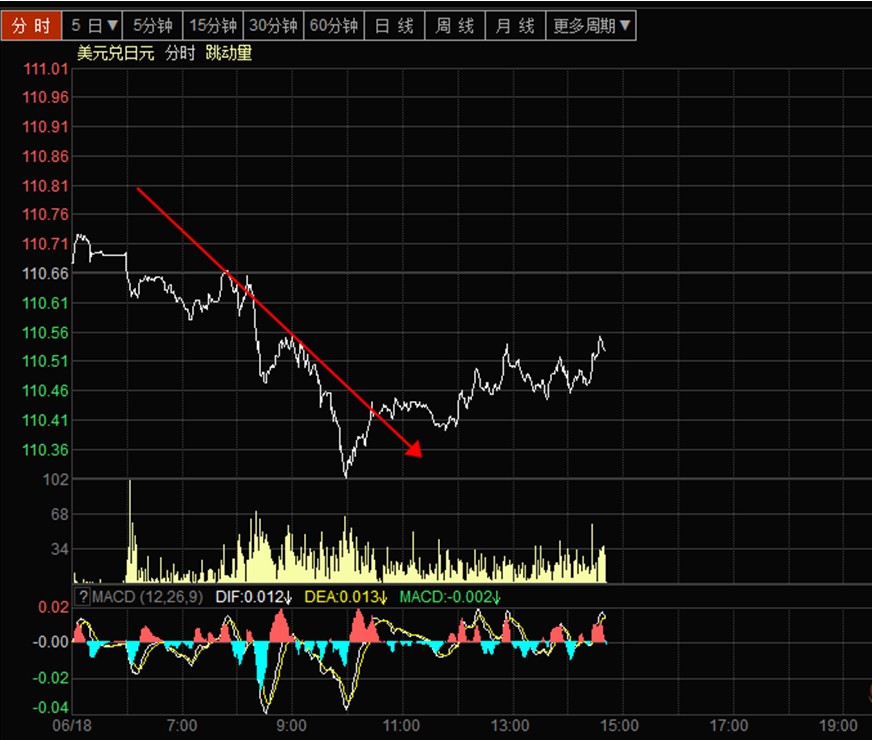Viewport: 872px width, 740px height.
Task: Click the MACD help question mark icon
Action: pyautogui.click(x=83, y=598)
